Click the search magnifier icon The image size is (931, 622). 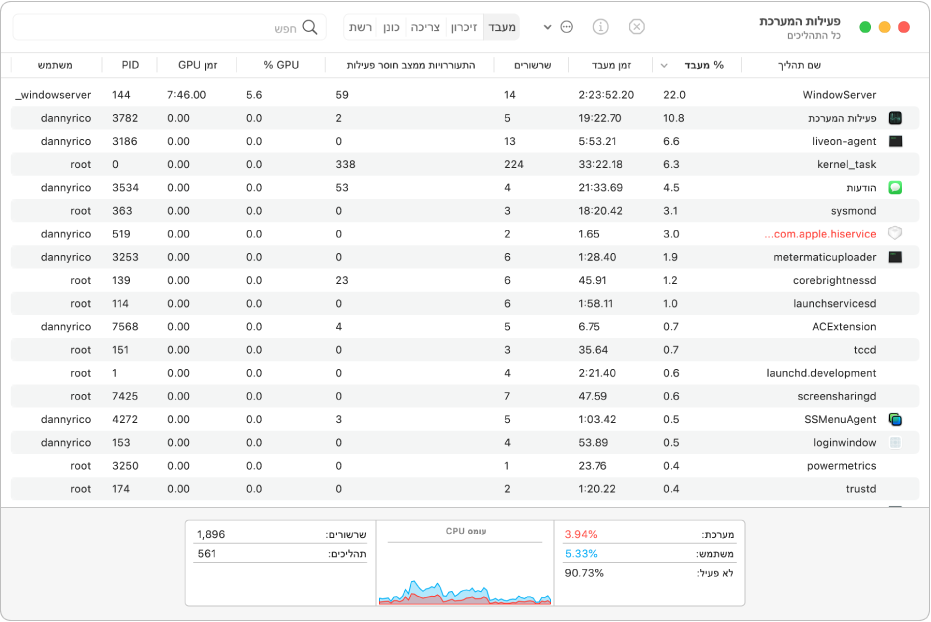click(x=310, y=27)
